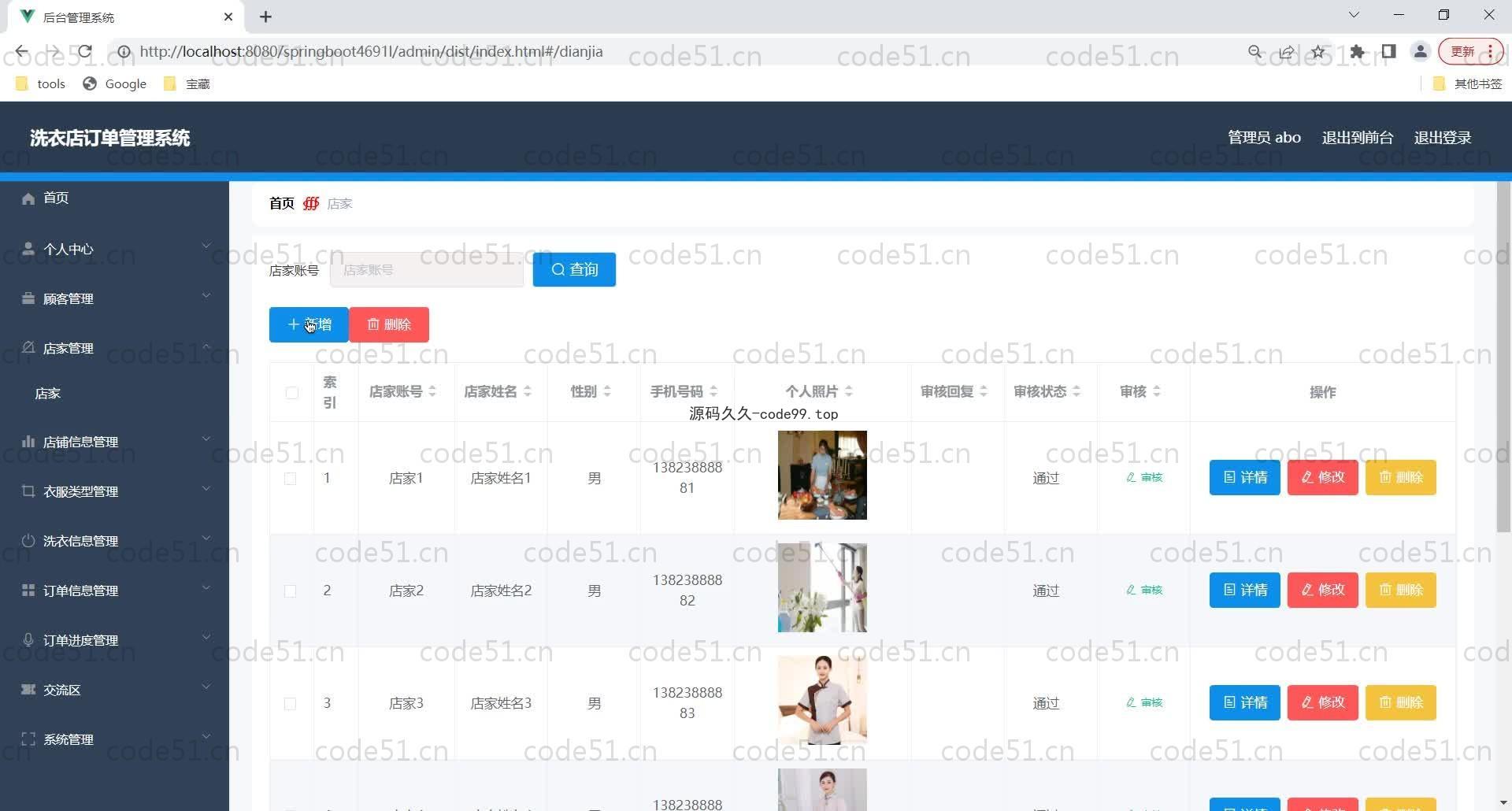This screenshot has width=1512, height=811.
Task: Open the tools bookmark folder
Action: click(41, 83)
